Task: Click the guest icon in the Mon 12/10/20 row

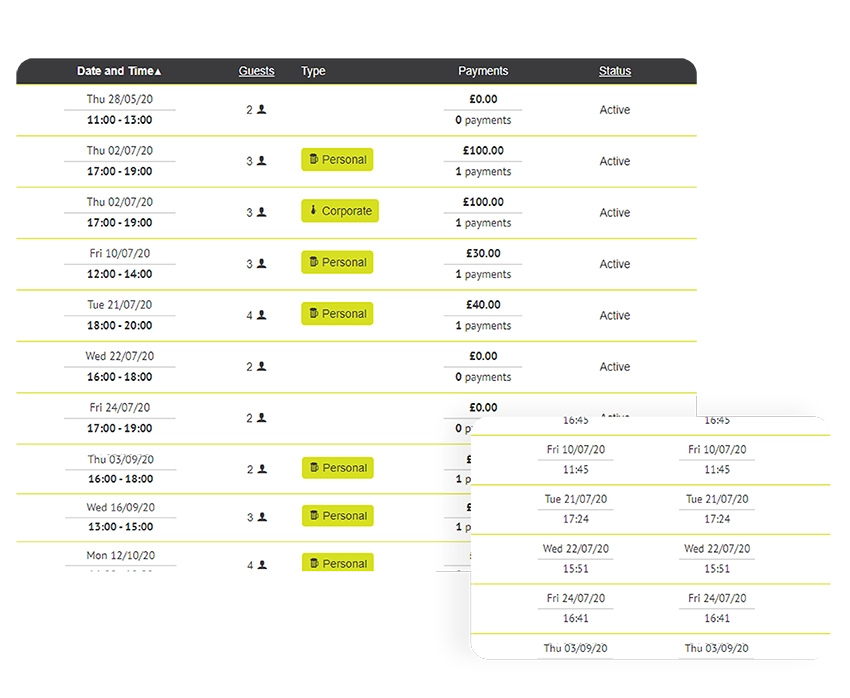Action: pyautogui.click(x=262, y=566)
